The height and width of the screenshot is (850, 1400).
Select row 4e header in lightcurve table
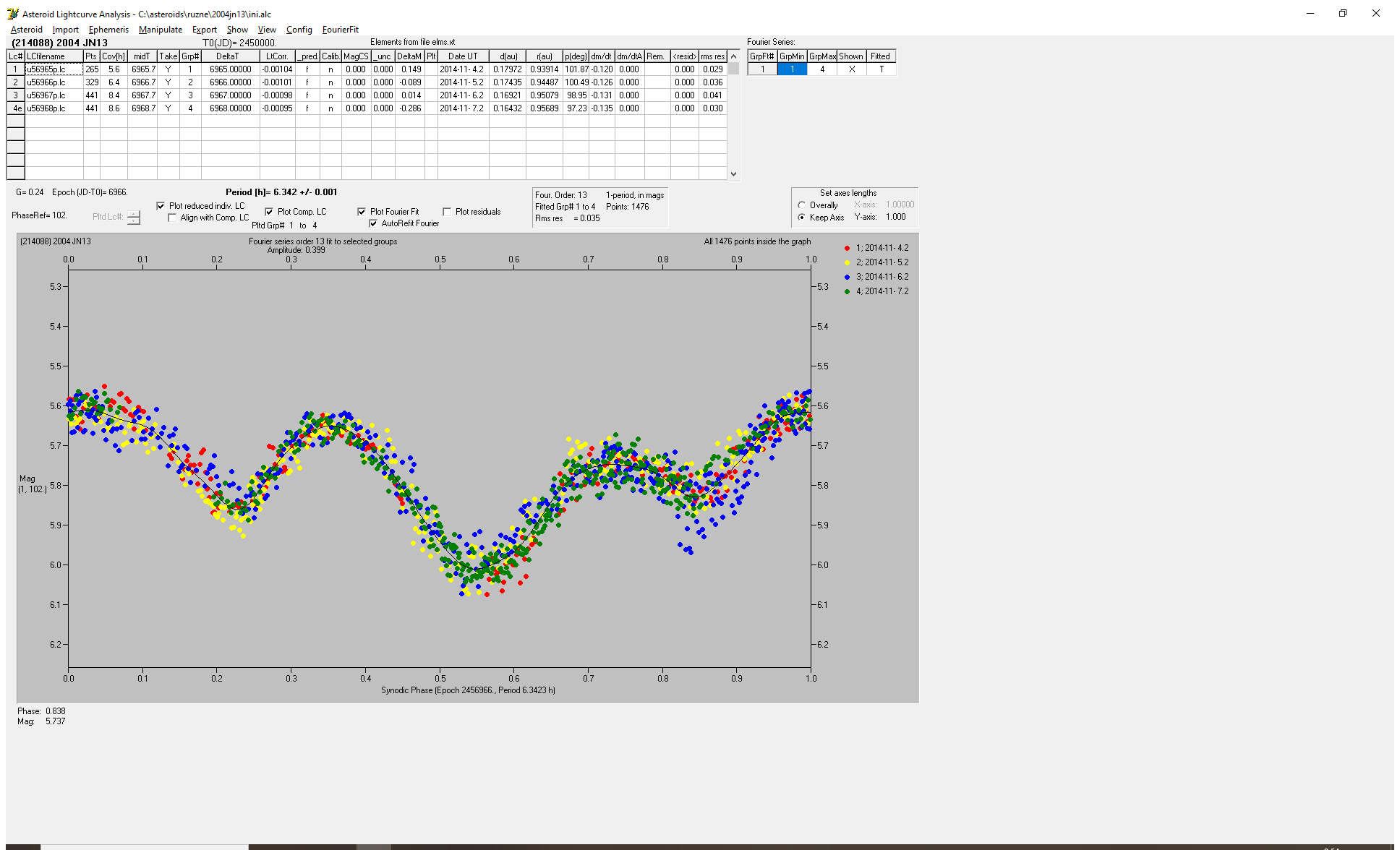tap(16, 108)
